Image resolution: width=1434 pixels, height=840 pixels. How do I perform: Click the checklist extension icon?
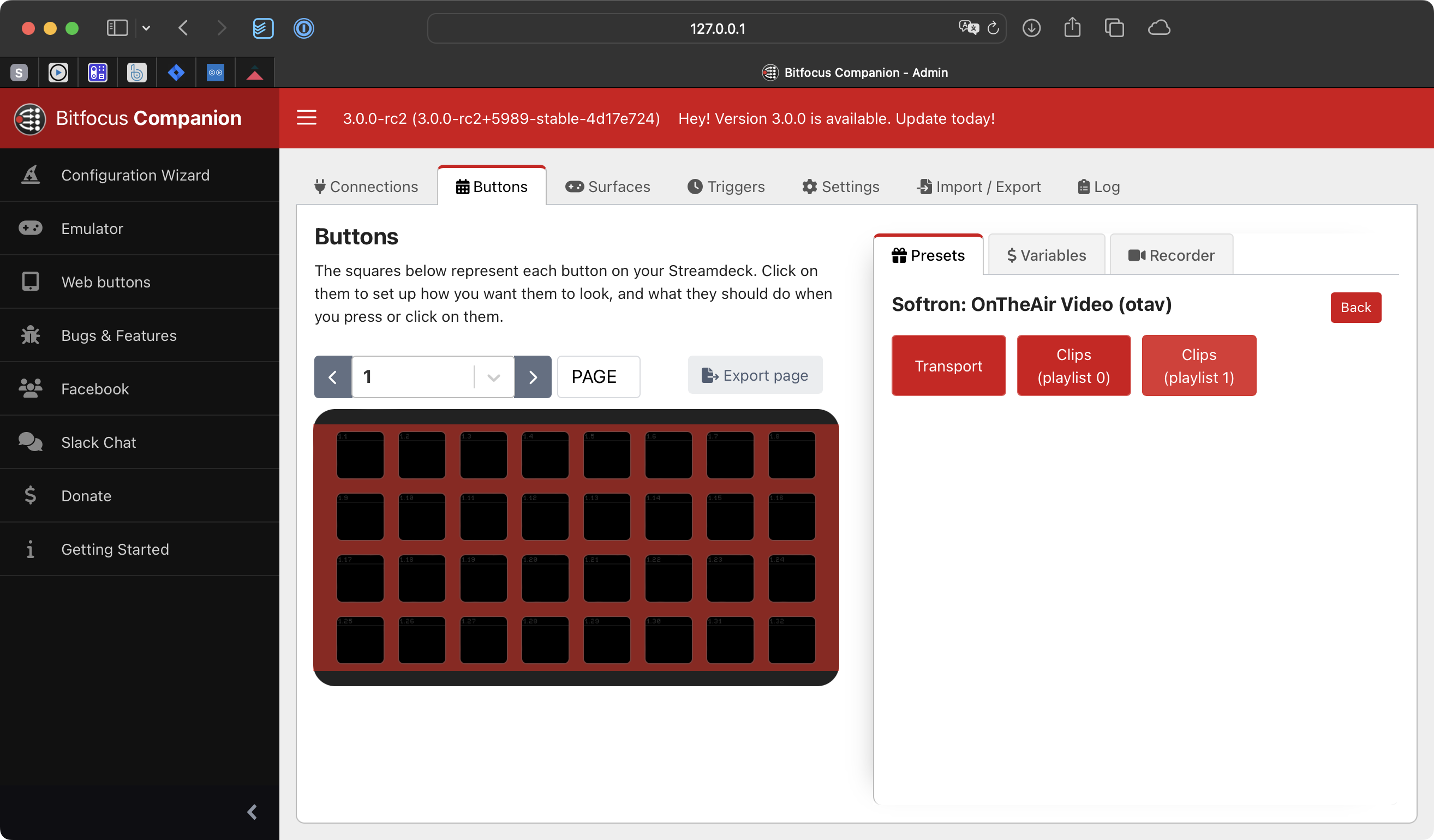[x=263, y=28]
